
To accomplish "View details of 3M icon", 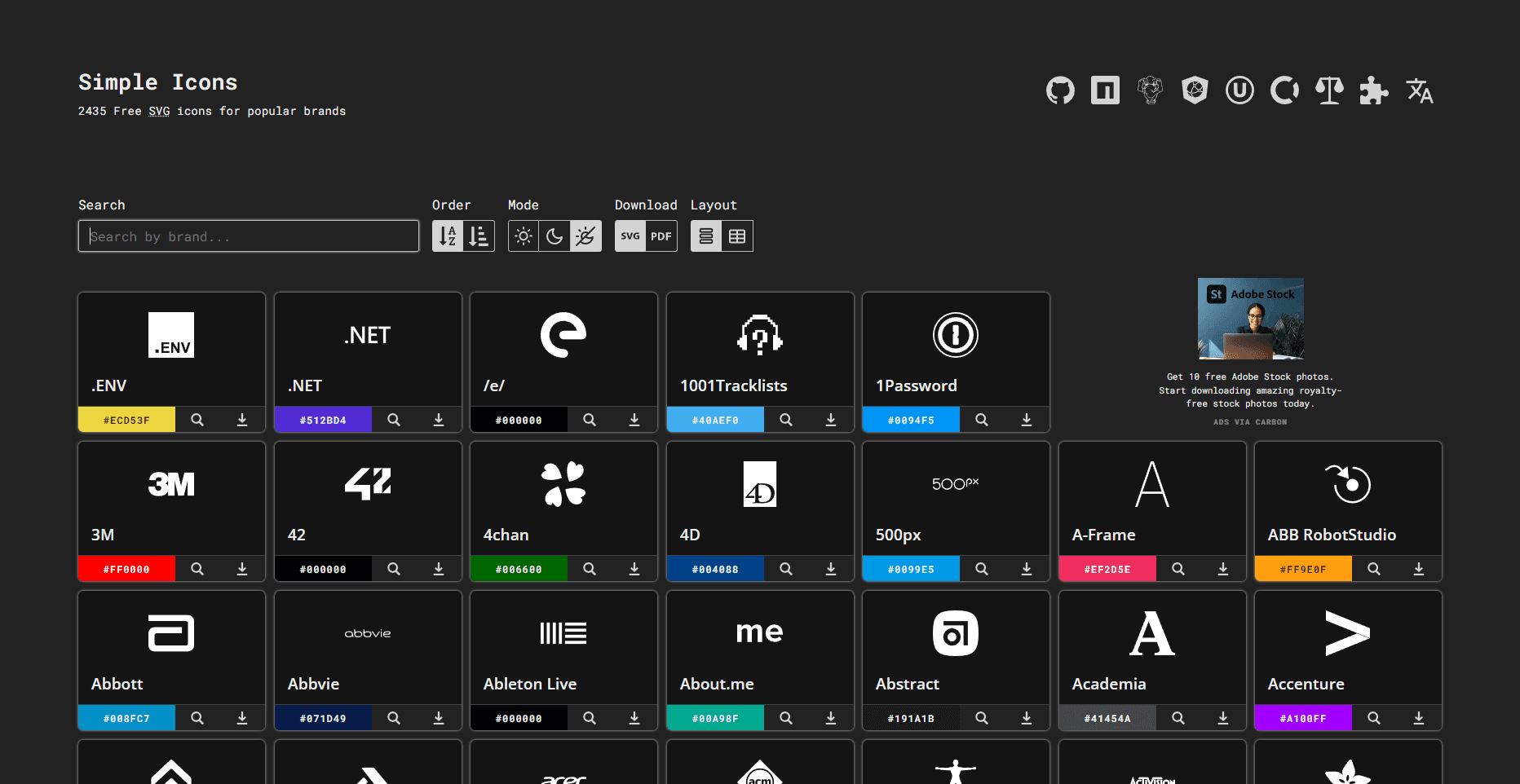I will click(x=197, y=569).
